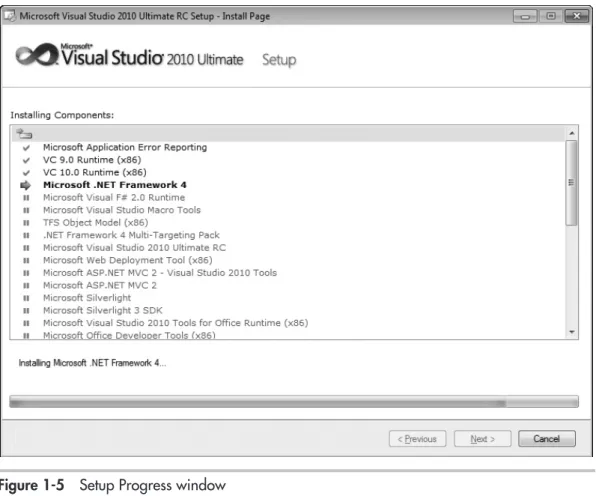Click pending icon beside ASP.NET MVC 2 - Visual Studio 2010 Tools
Image resolution: width=596 pixels, height=496 pixels.
26,273
